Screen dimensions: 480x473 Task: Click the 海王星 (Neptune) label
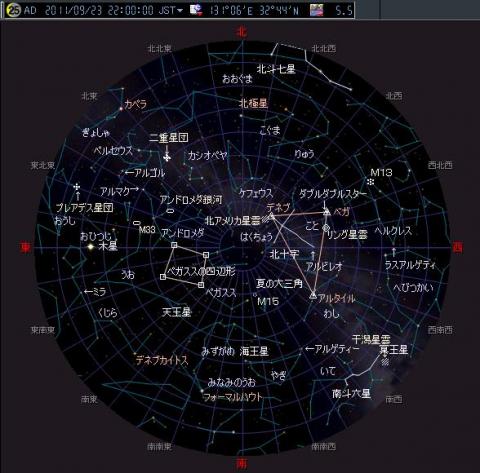(254, 351)
